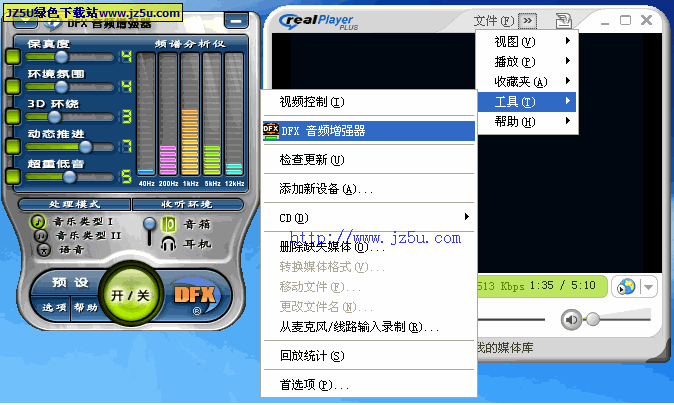Adjust the RealPlayer volume slider knob
This screenshot has height=405, width=674.
point(593,319)
